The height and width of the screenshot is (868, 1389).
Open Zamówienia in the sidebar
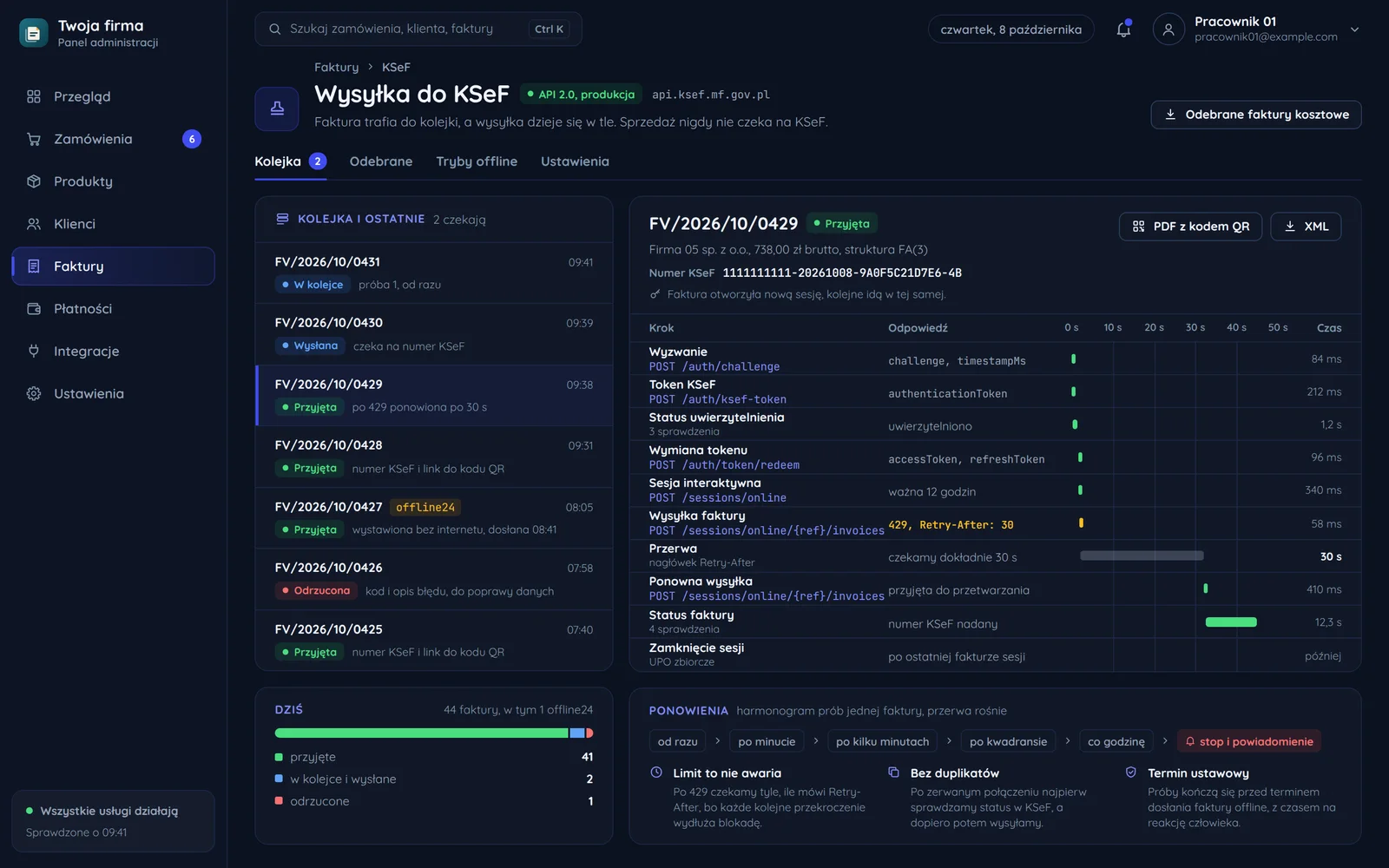coord(113,139)
